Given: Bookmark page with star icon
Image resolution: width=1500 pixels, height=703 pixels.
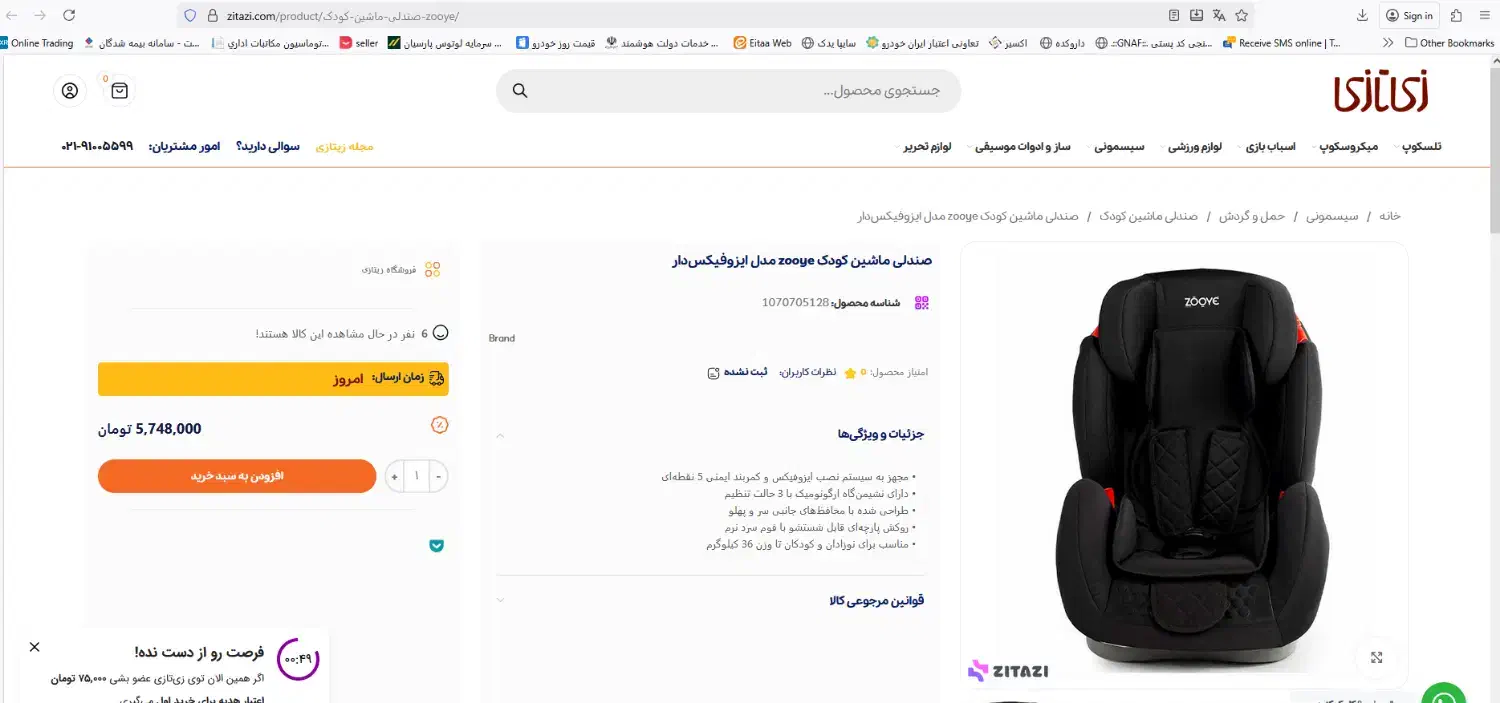Looking at the screenshot, I should coord(1241,15).
